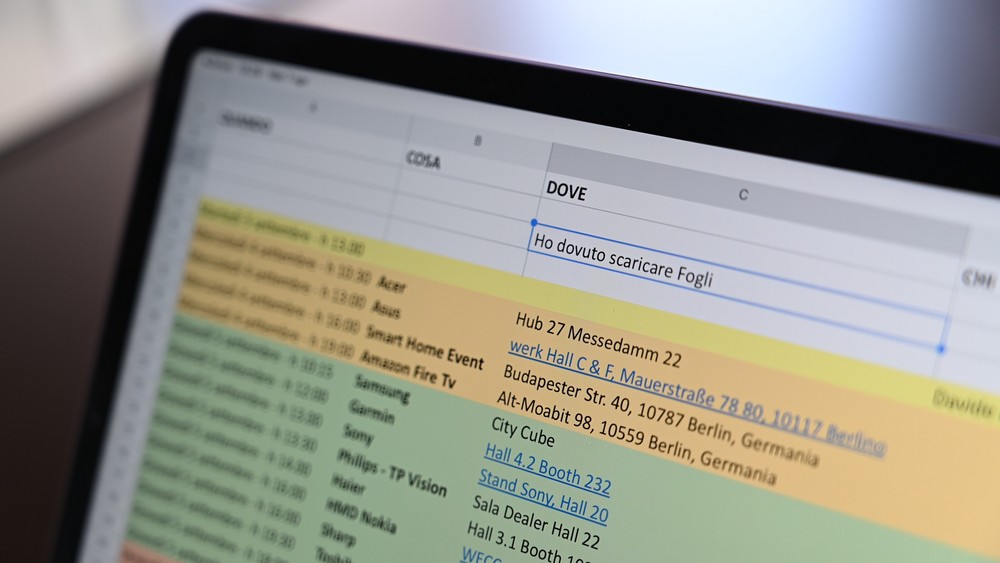Click the 'Smart Home Event' cell

(425, 347)
